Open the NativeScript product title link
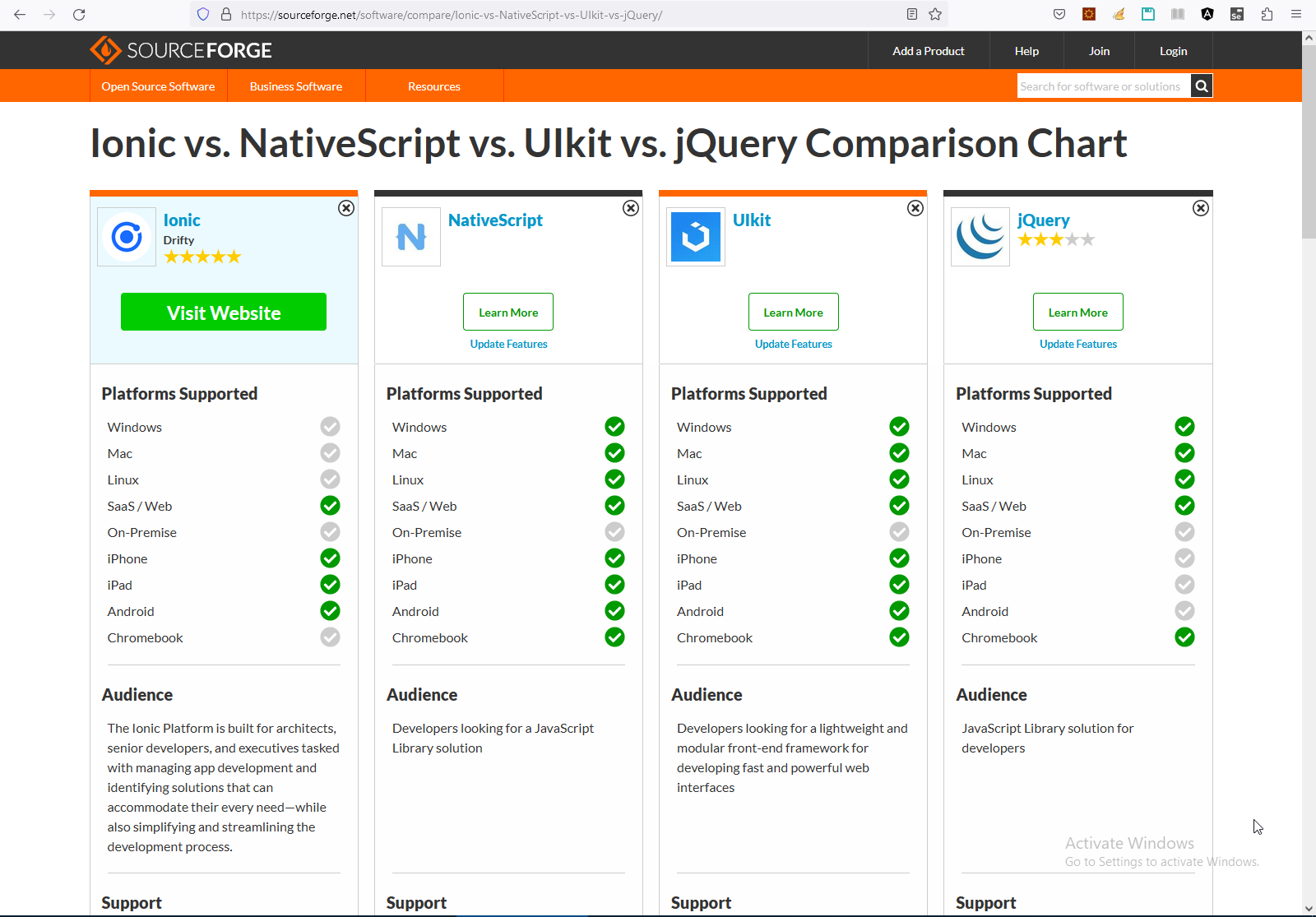This screenshot has width=1316, height=917. pyautogui.click(x=495, y=220)
